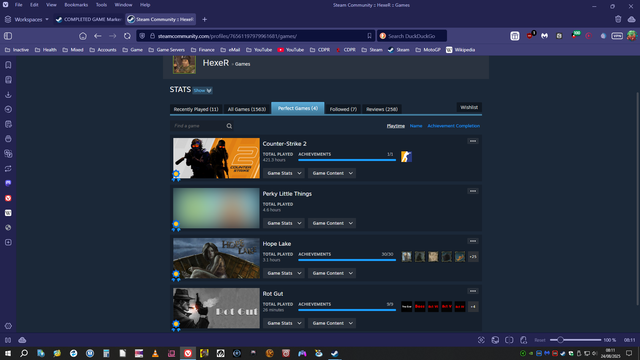640x360 pixels.
Task: Bookmark this page with the bookmark icon
Action: click(x=369, y=36)
